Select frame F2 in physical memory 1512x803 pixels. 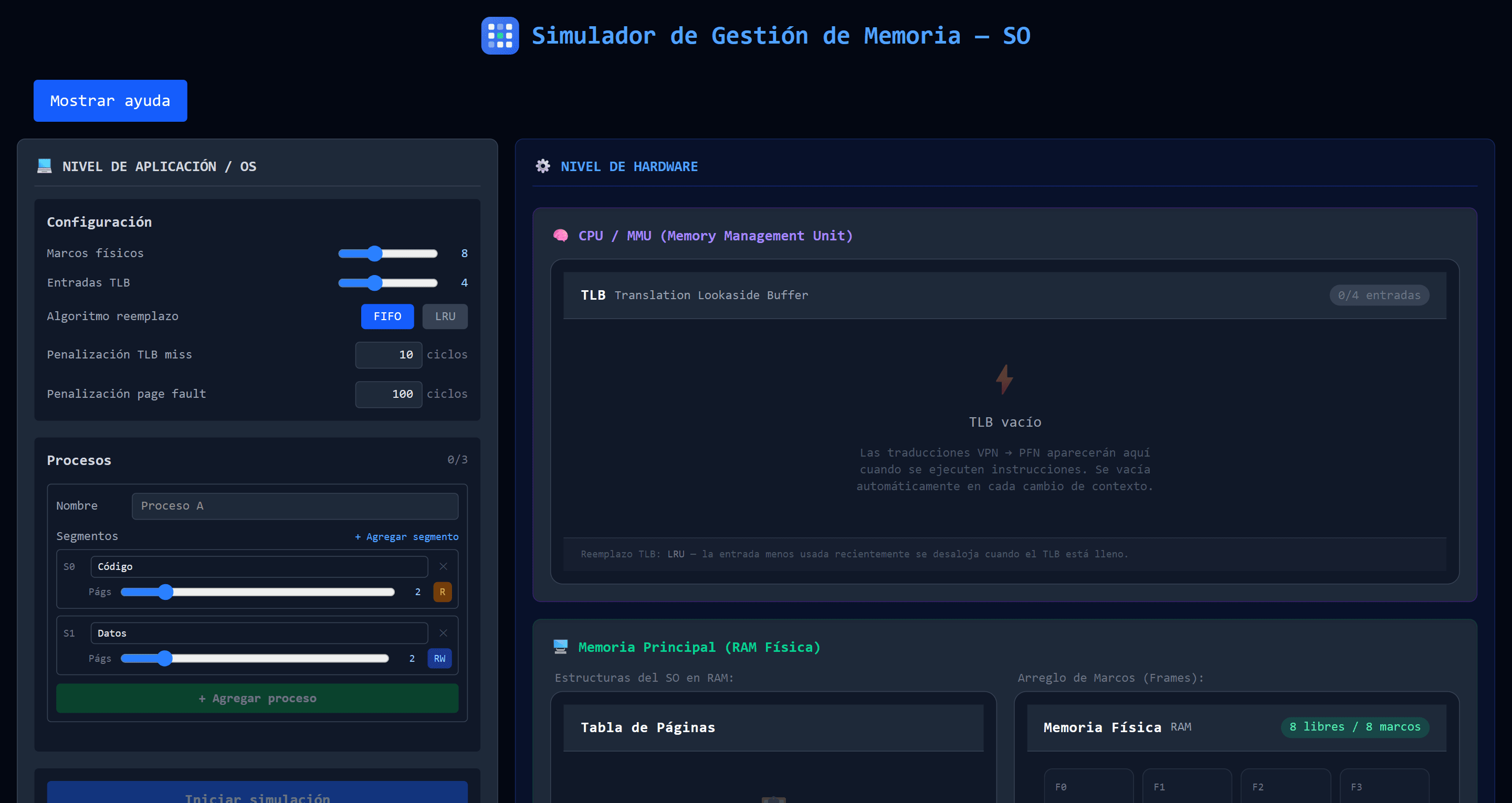1285,787
